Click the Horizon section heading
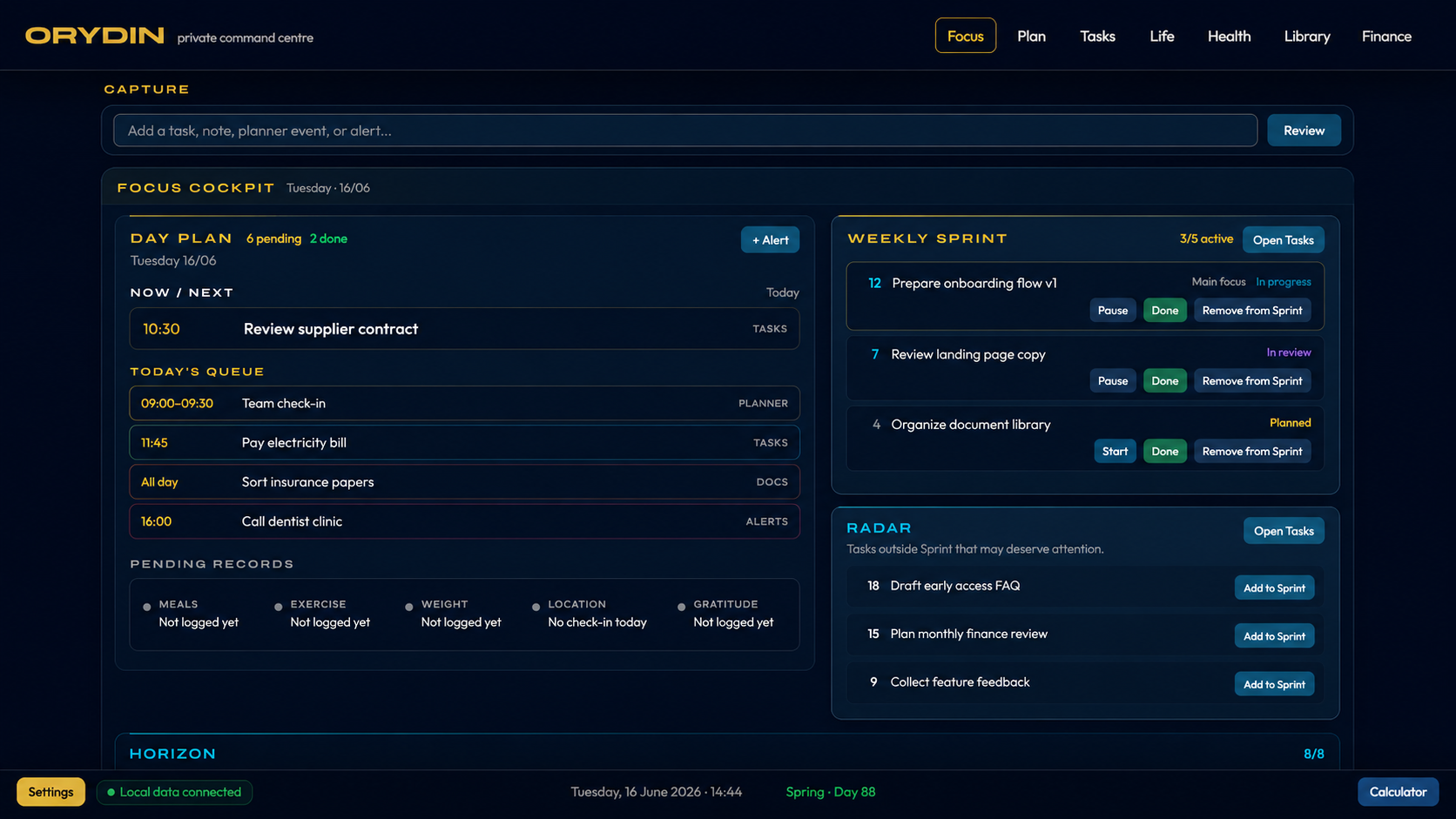The image size is (1456, 819). 172,754
